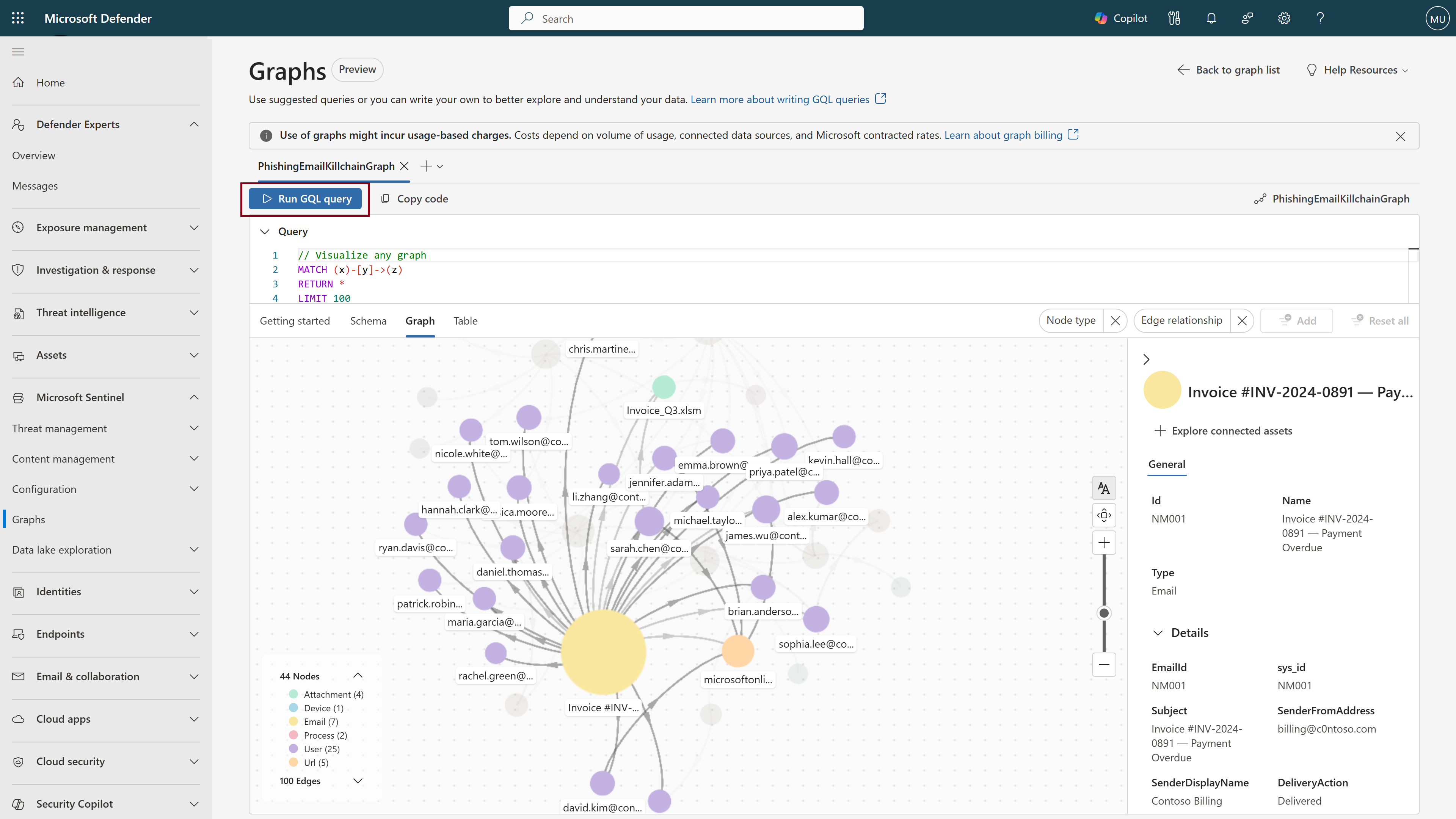Image resolution: width=1456 pixels, height=819 pixels.
Task: Recenter graph with the fit-to-view icon
Action: 1104,515
